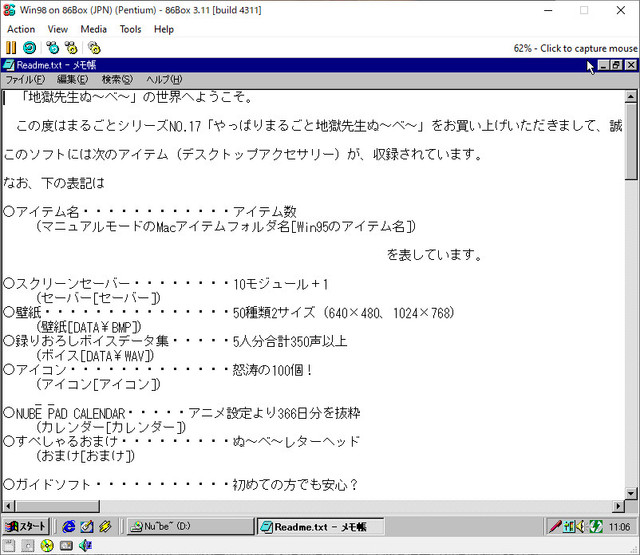This screenshot has width=640, height=555.
Task: Send Ctrl+Alt+Esc using the yellow keys icon
Action: click(71, 48)
